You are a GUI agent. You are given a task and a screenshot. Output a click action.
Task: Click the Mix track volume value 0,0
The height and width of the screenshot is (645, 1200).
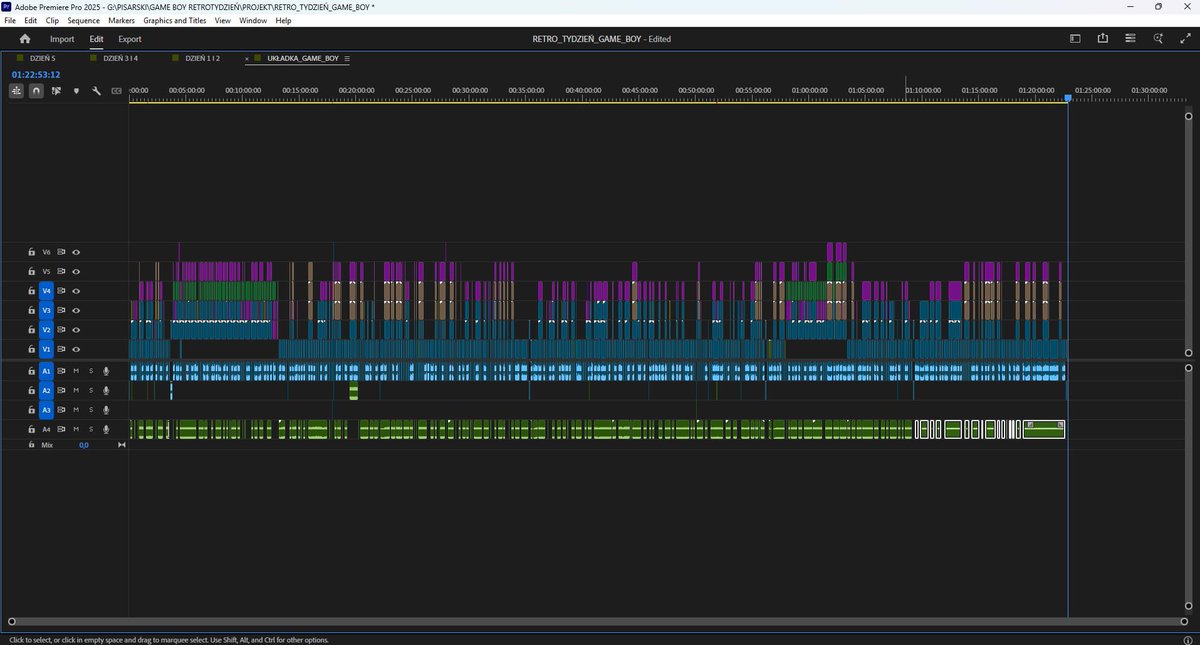click(x=84, y=444)
